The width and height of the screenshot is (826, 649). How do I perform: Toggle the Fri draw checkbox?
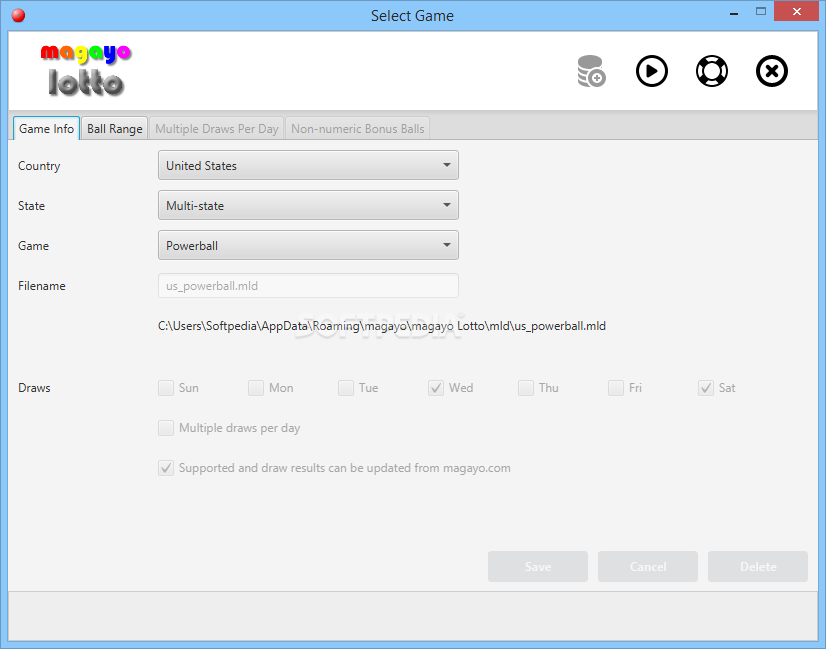pyautogui.click(x=616, y=388)
